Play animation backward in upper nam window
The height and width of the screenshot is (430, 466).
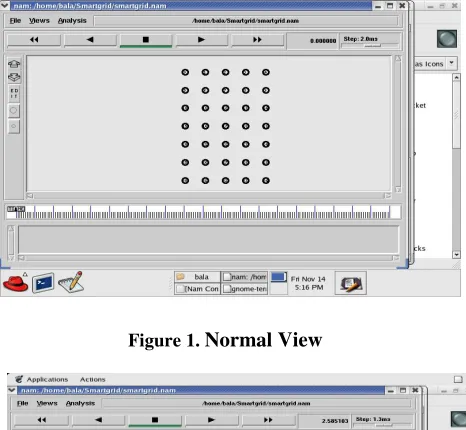point(90,40)
